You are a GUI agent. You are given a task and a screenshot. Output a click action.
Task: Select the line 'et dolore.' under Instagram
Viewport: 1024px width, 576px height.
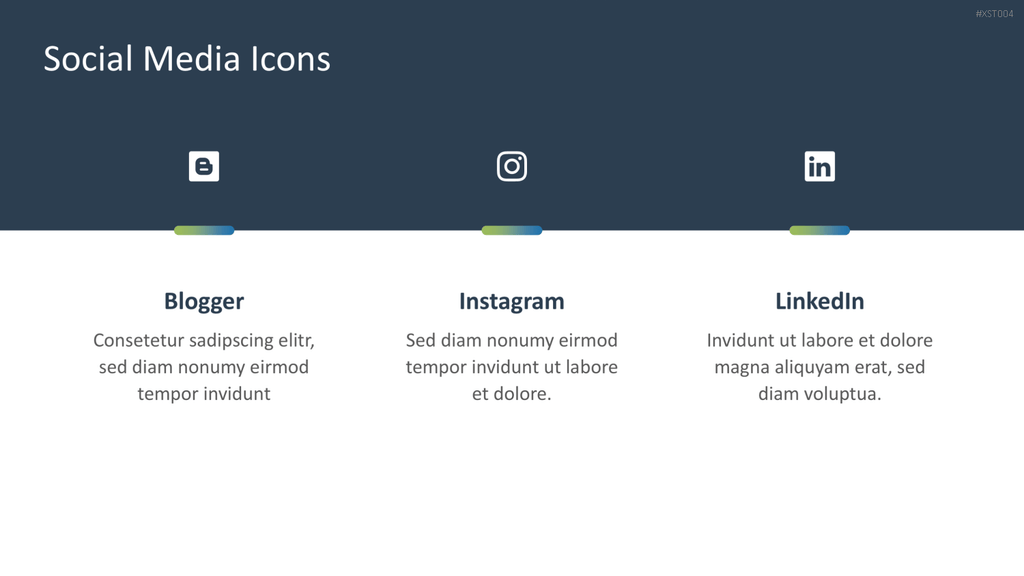(511, 394)
